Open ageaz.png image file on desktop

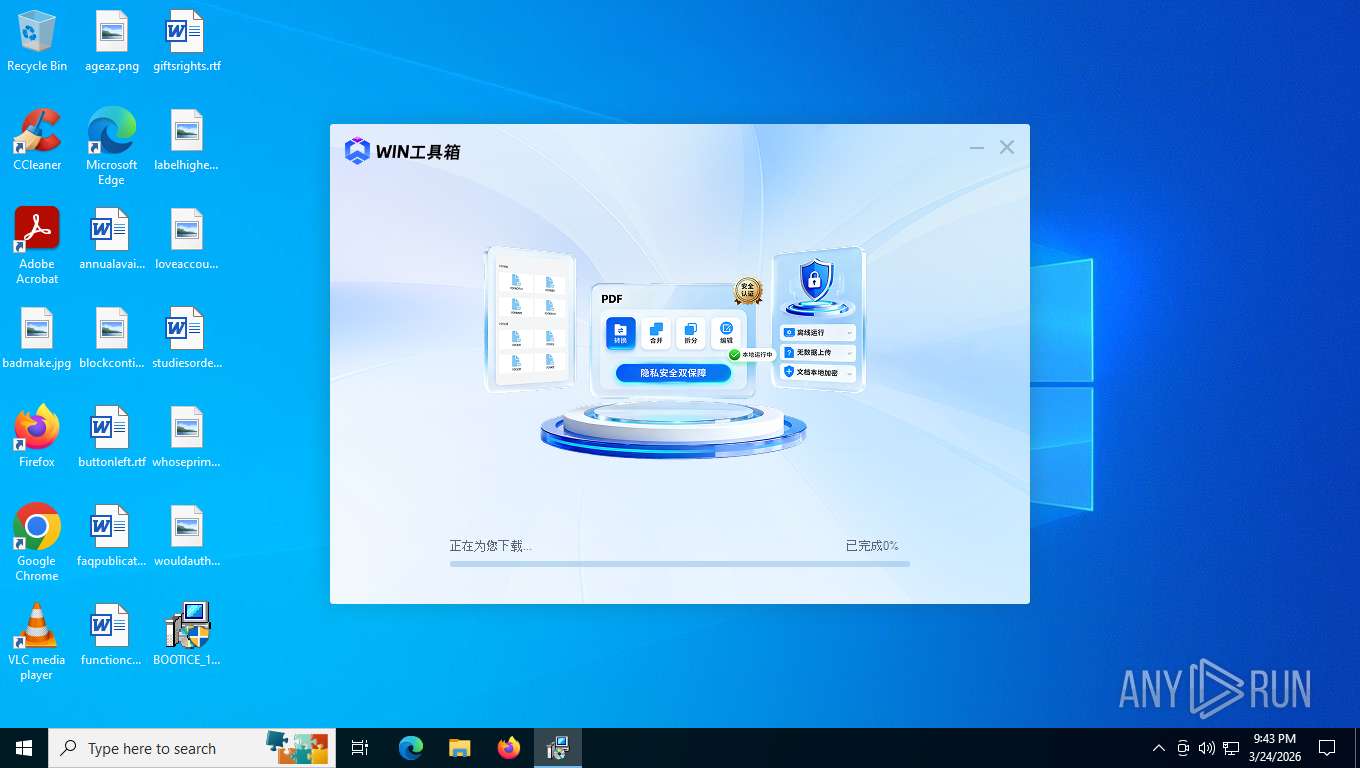click(112, 41)
